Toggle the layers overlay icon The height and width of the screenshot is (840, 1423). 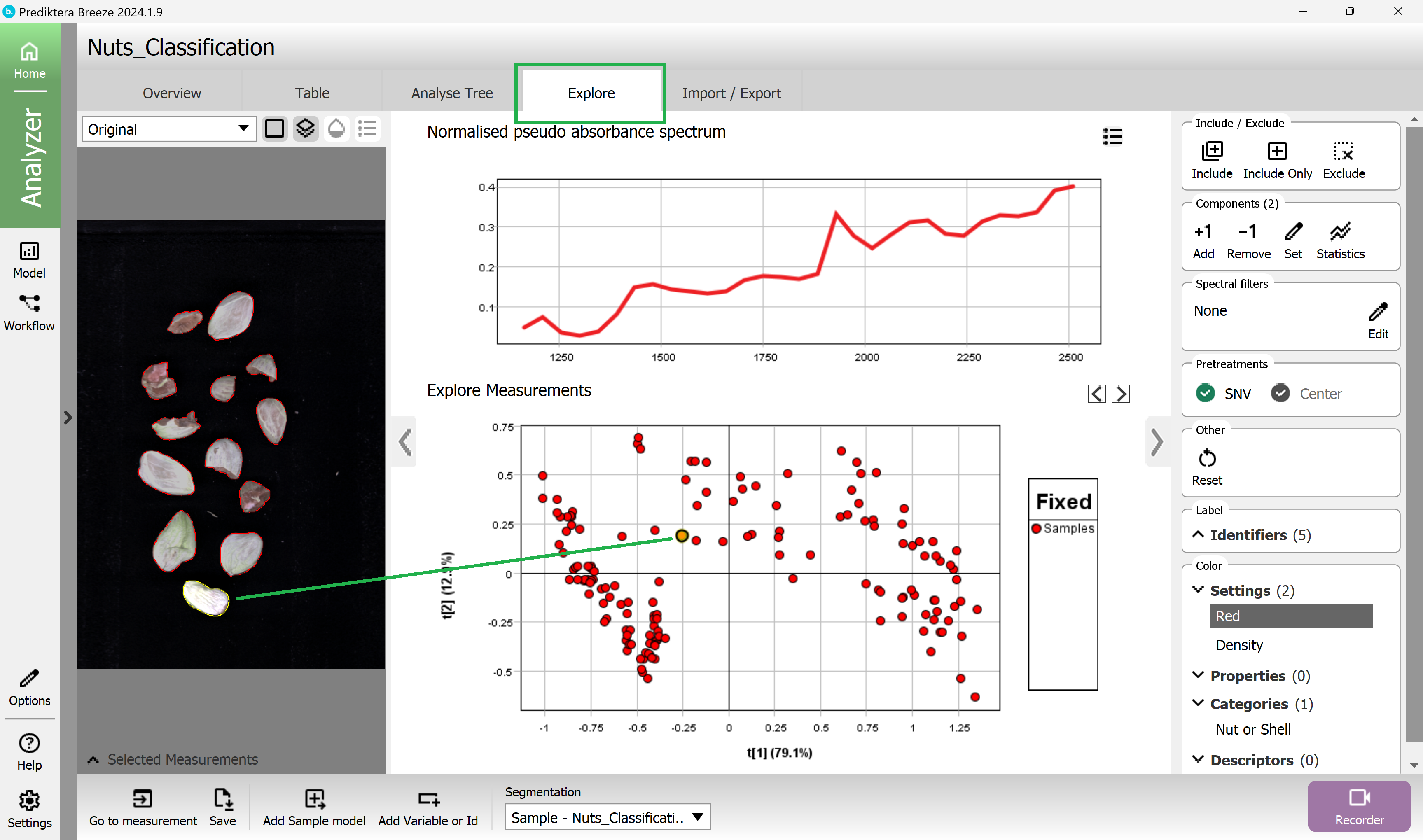(x=305, y=128)
